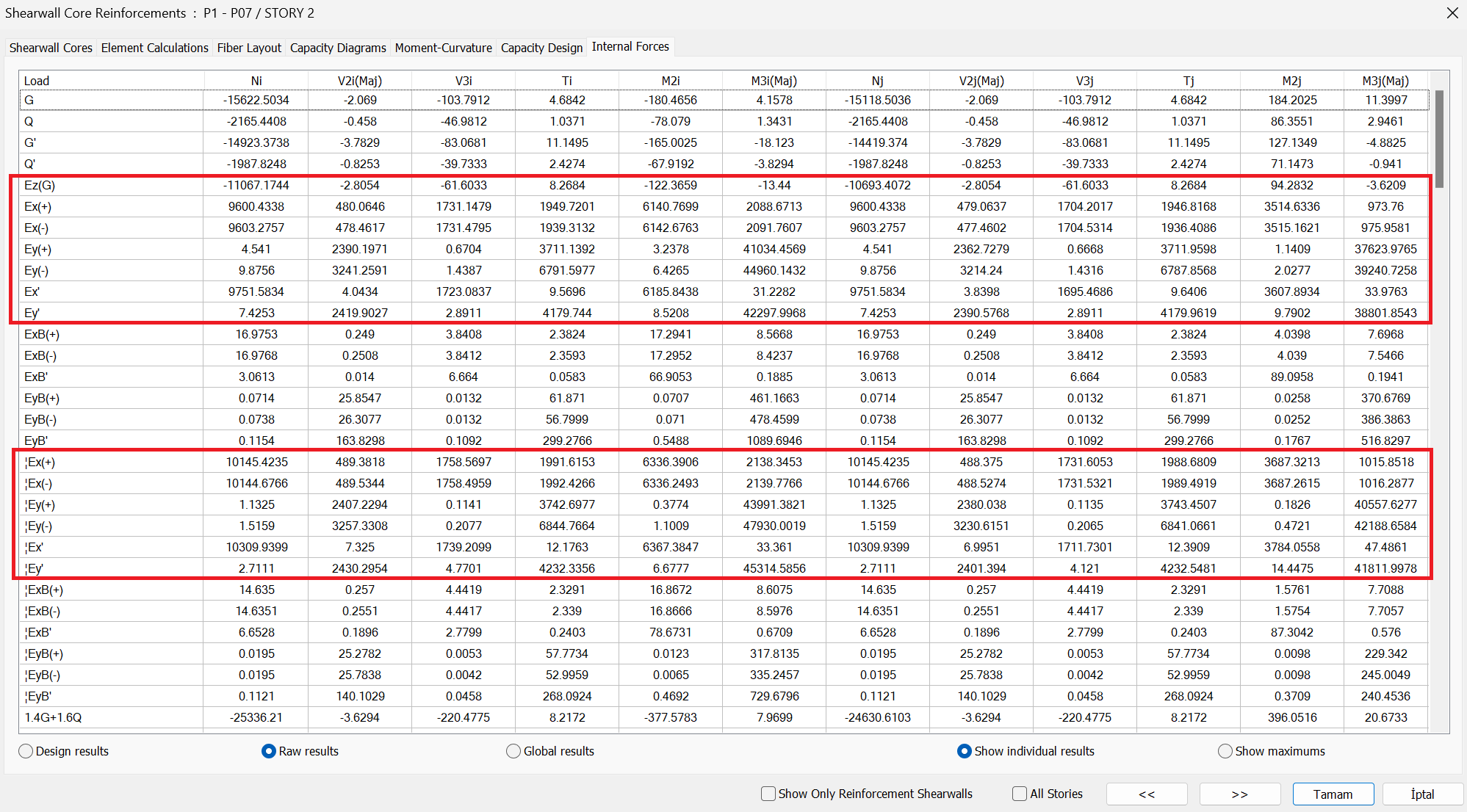Select the Design results radio button
The height and width of the screenshot is (812, 1467).
[26, 751]
